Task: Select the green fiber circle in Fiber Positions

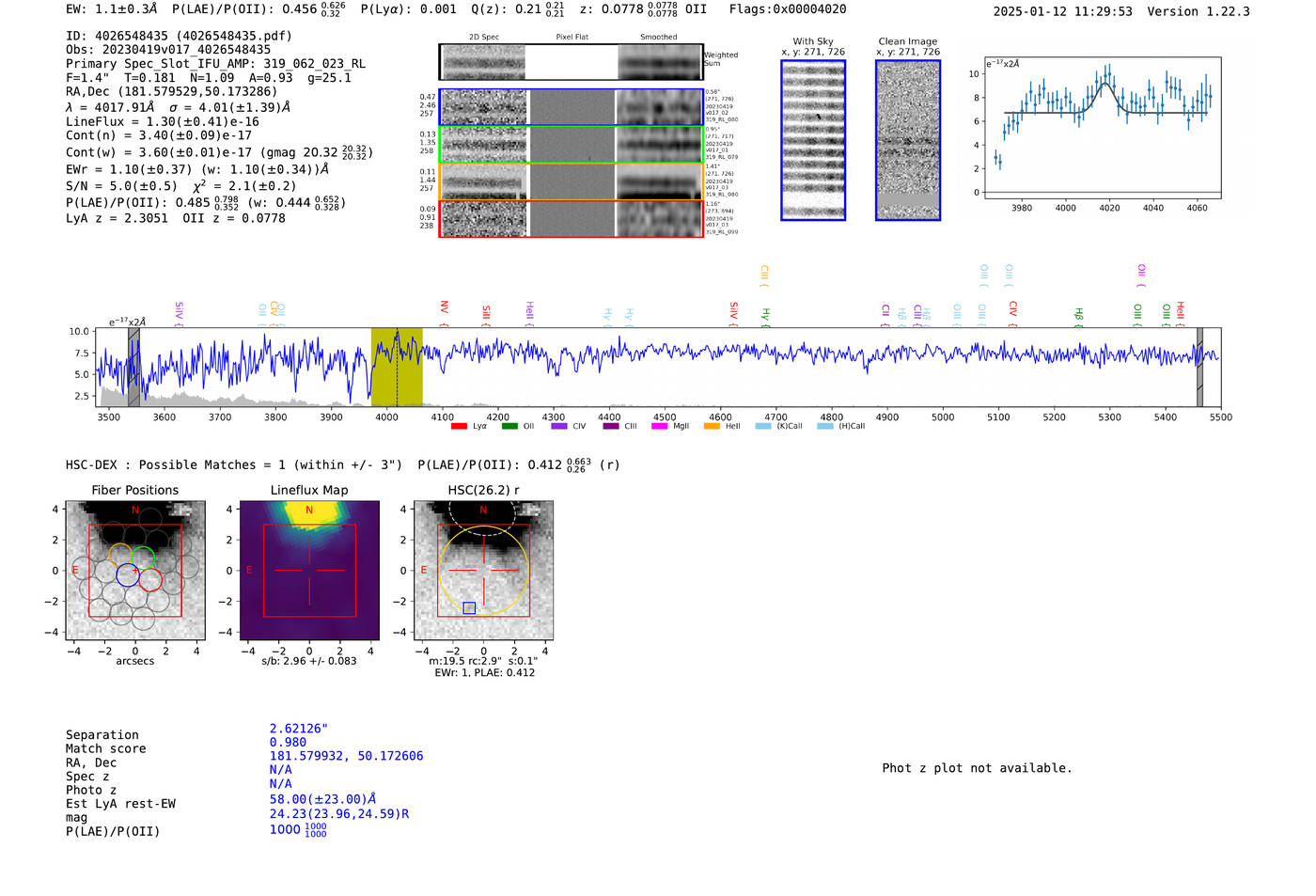Action: click(x=143, y=558)
